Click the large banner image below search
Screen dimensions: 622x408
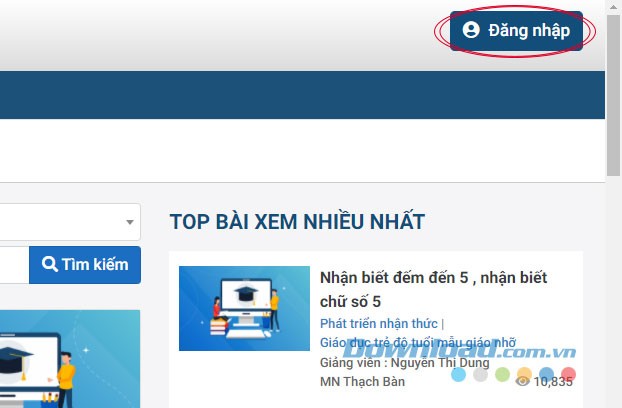coord(70,360)
